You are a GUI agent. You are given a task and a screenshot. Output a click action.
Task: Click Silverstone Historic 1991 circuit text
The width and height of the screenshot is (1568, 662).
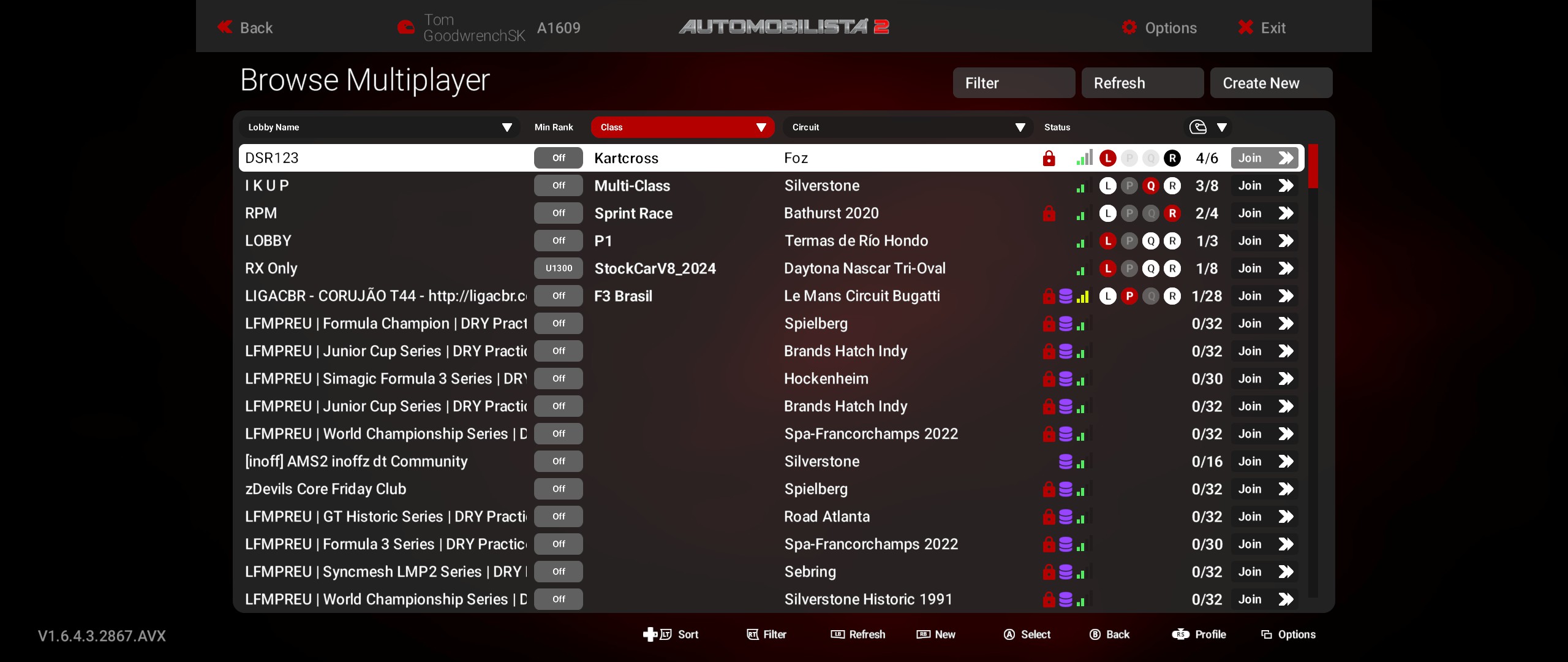[869, 599]
